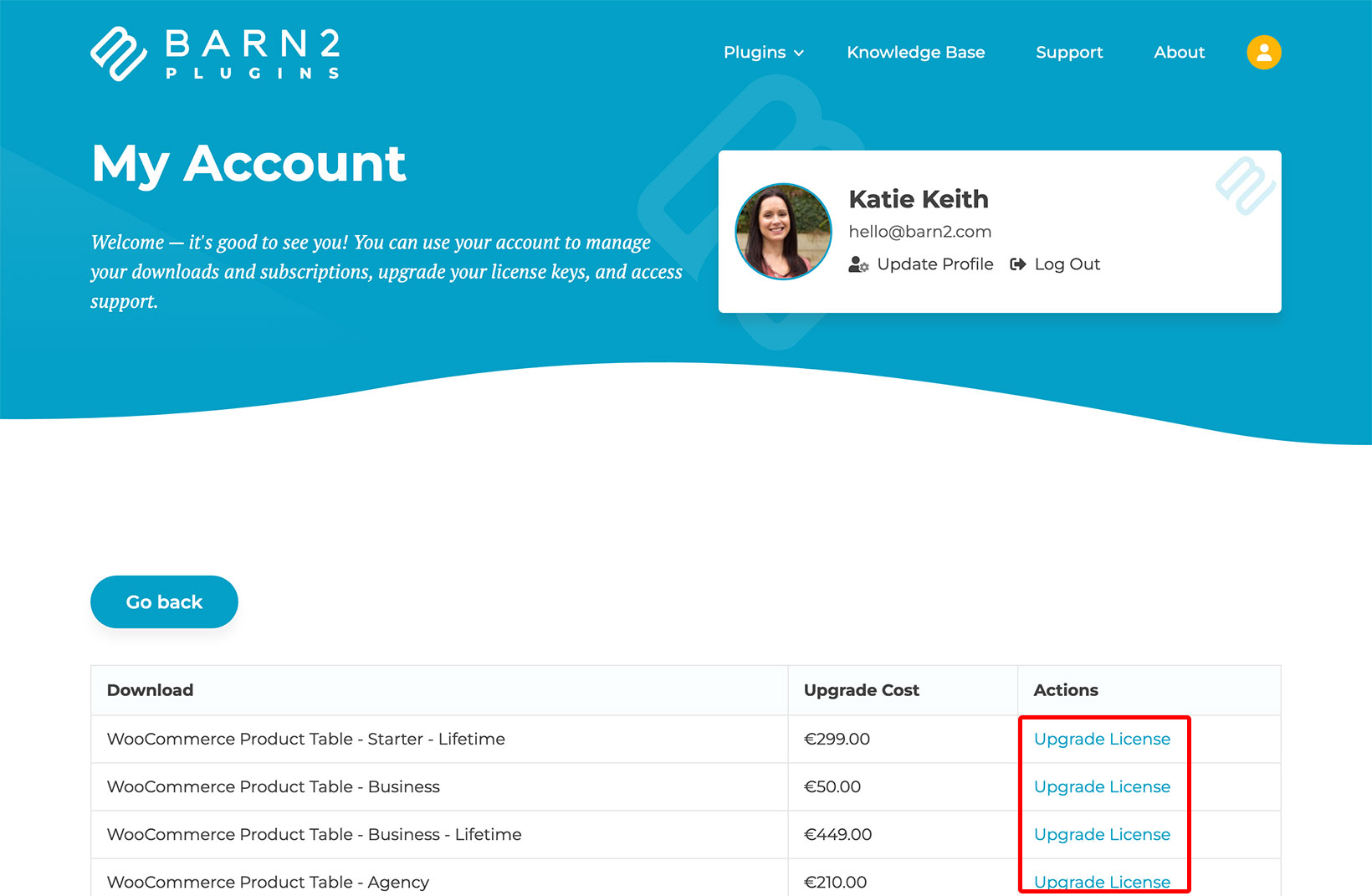
Task: Select WooCommerce Product Table - Business text
Action: [x=274, y=786]
